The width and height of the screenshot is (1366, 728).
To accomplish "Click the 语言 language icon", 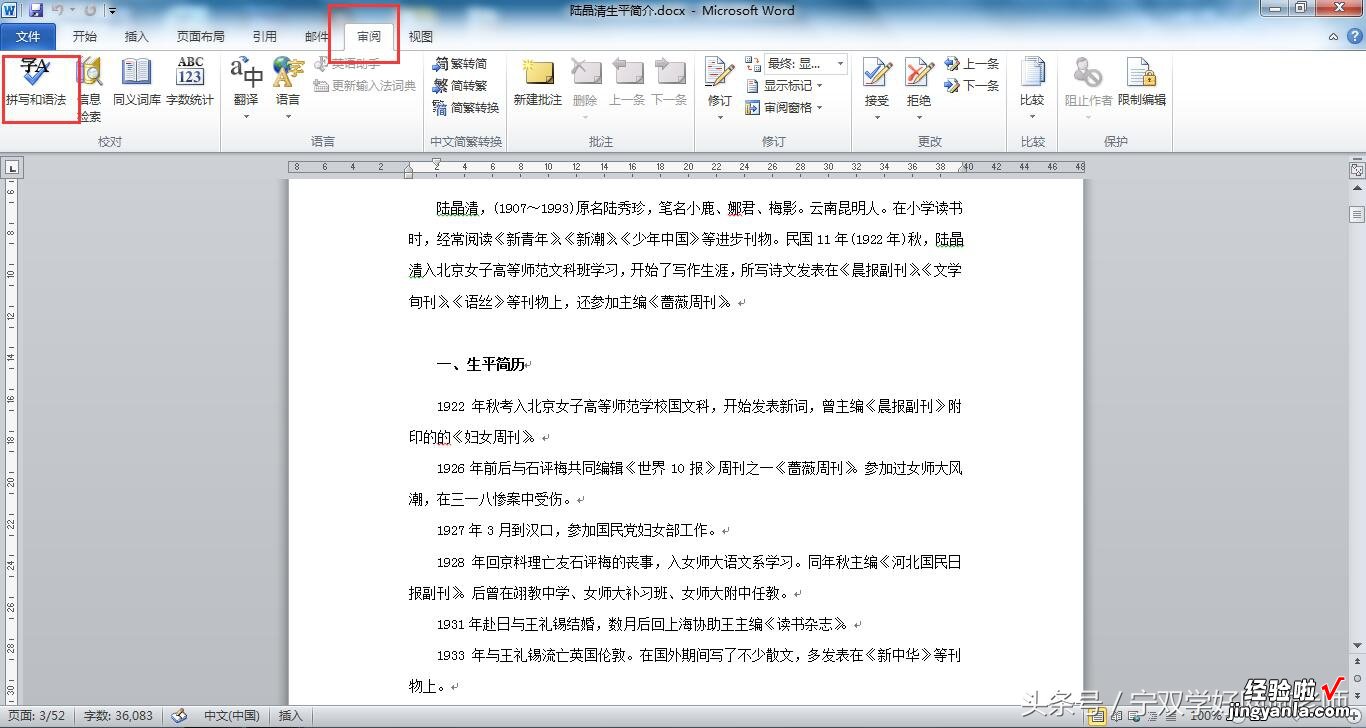I will tap(288, 74).
